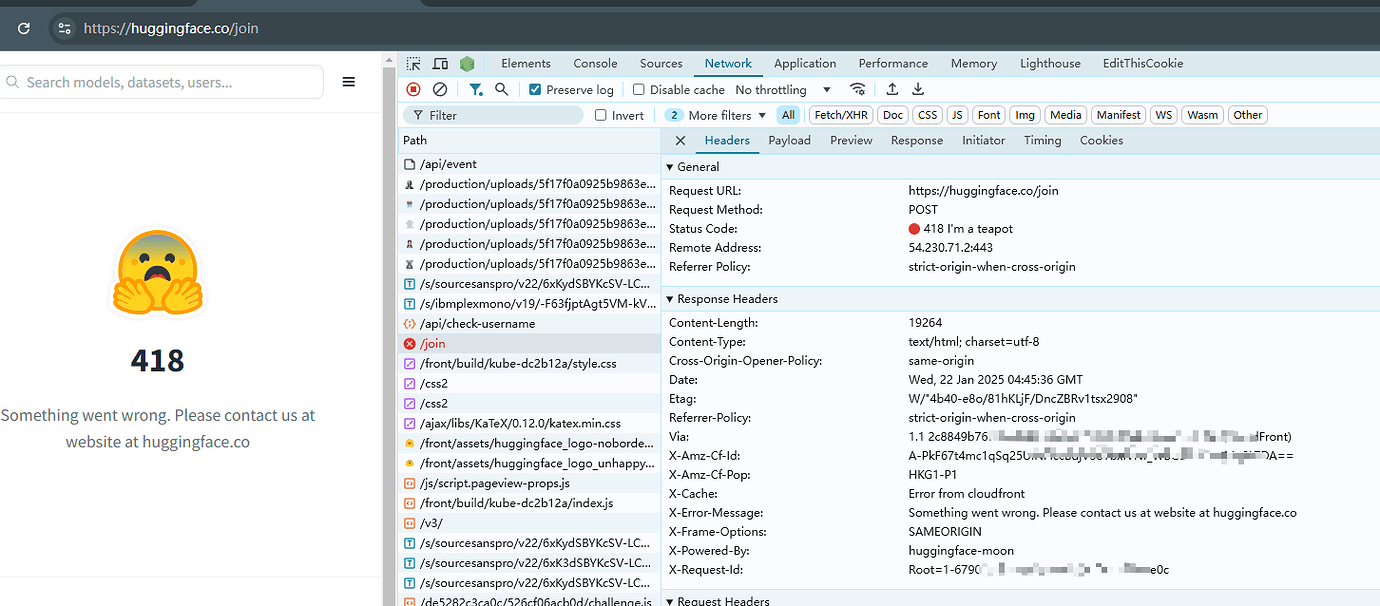Select the Response tab
The image size is (1380, 606).
(x=917, y=141)
